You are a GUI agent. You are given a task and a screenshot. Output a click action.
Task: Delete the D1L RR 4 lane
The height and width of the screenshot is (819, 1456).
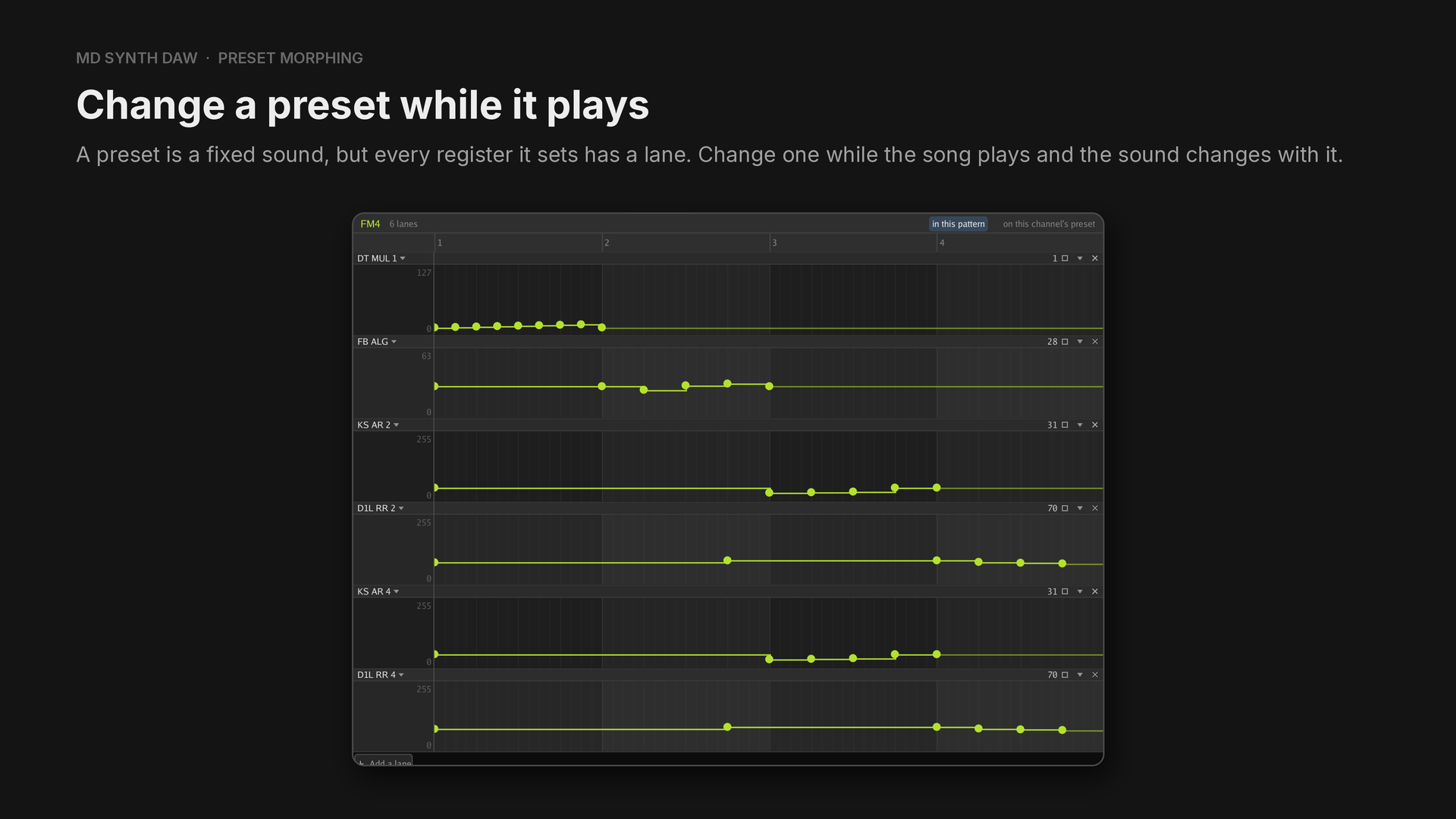point(1094,675)
